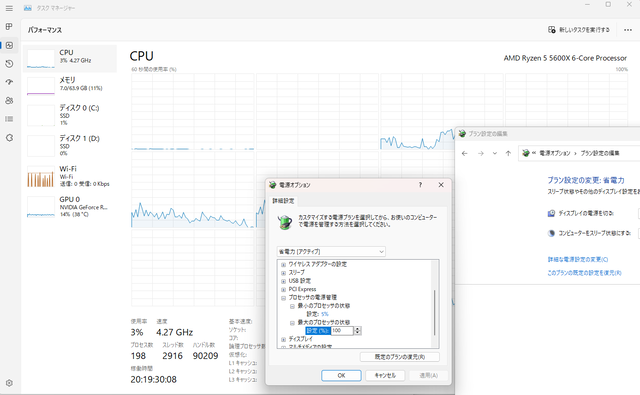Image resolution: width=640 pixels, height=395 pixels.
Task: Open the Startup apps page icon
Action: 9,82
